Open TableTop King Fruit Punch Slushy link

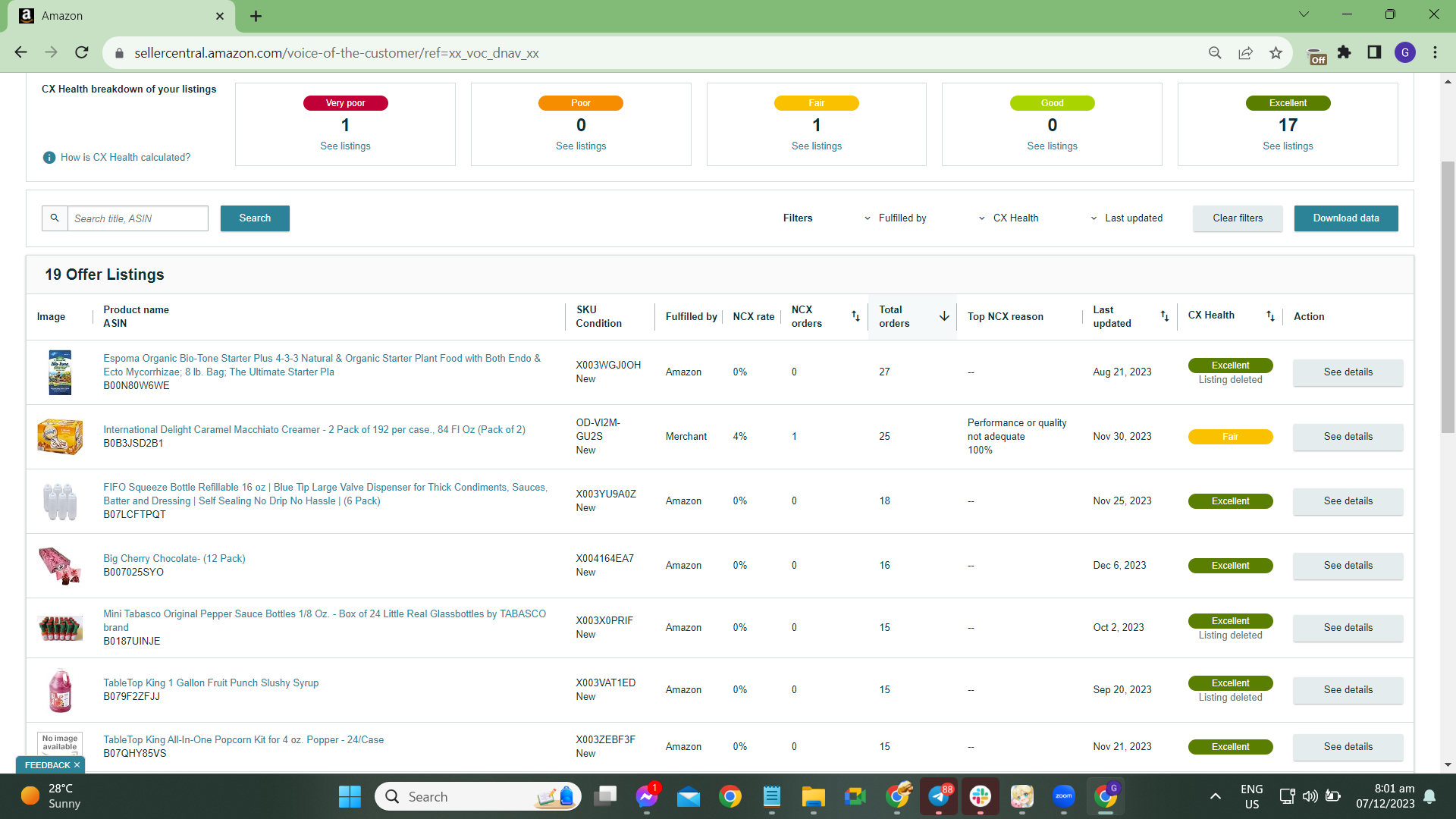[211, 683]
